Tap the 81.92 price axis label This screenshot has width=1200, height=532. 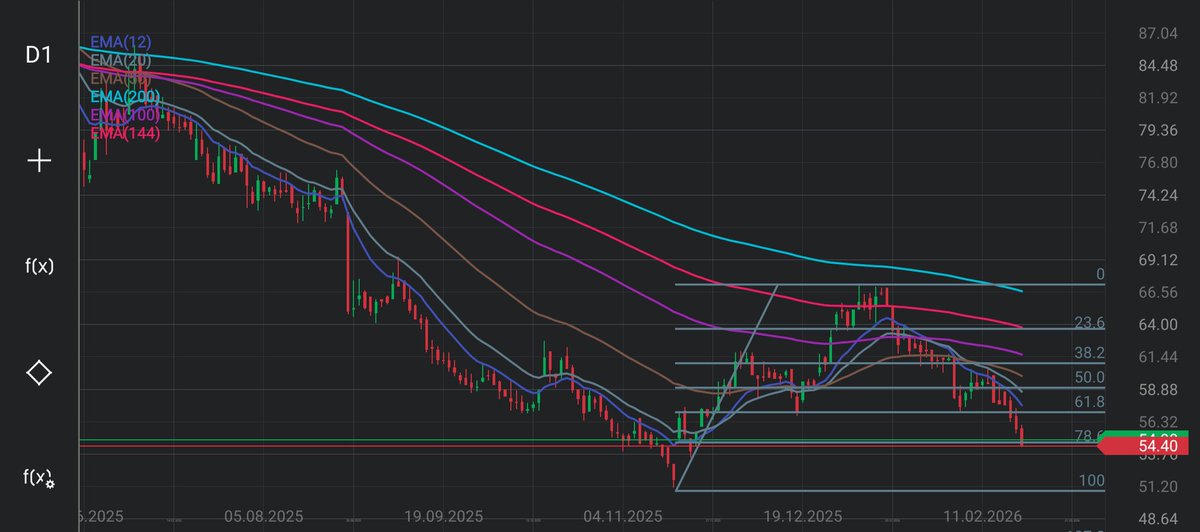(1158, 98)
